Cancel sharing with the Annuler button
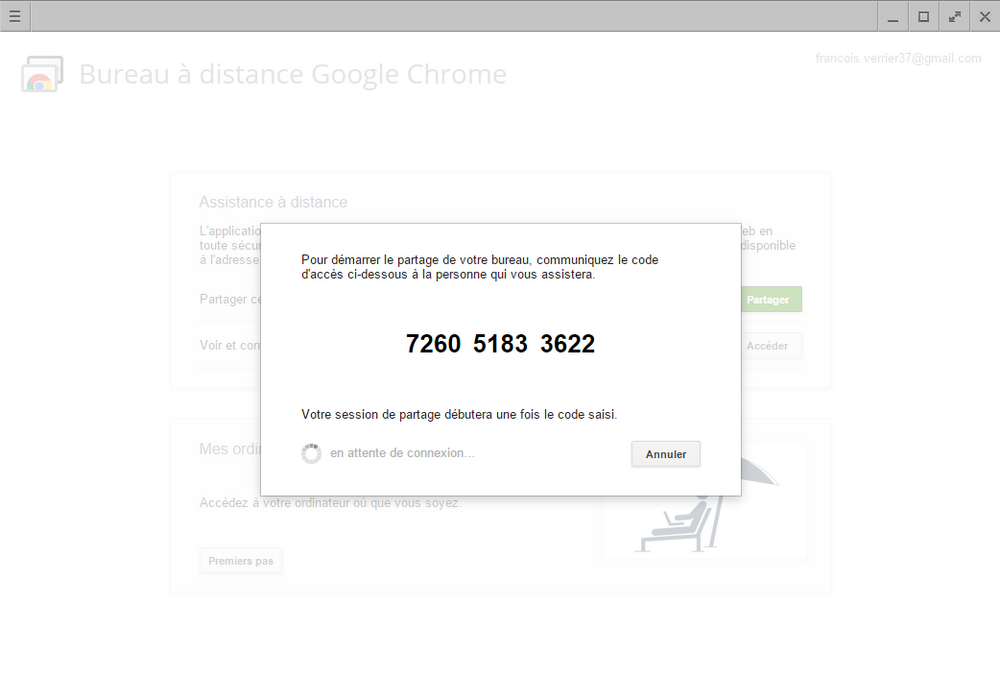This screenshot has height=679, width=1000. (x=666, y=454)
